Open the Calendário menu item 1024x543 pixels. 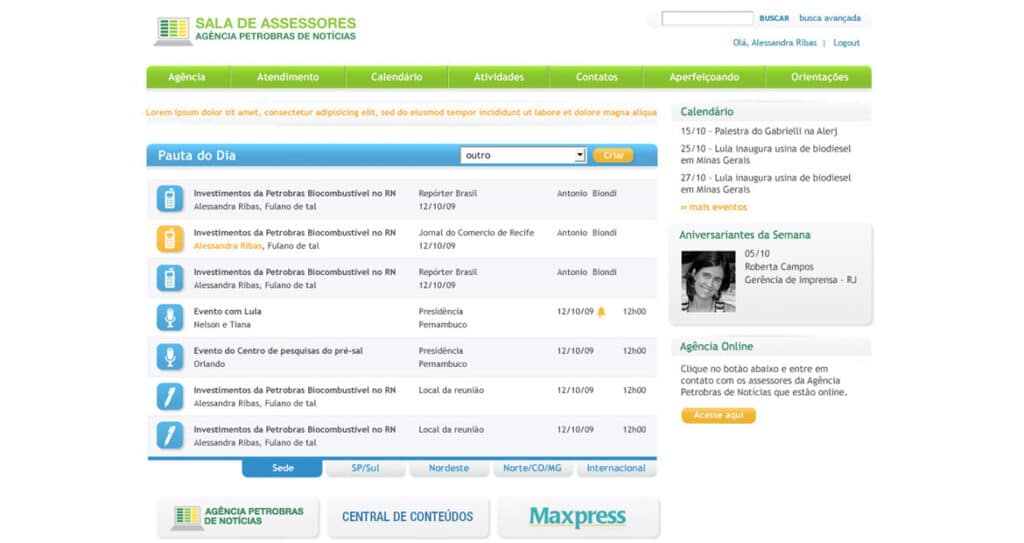pos(396,77)
